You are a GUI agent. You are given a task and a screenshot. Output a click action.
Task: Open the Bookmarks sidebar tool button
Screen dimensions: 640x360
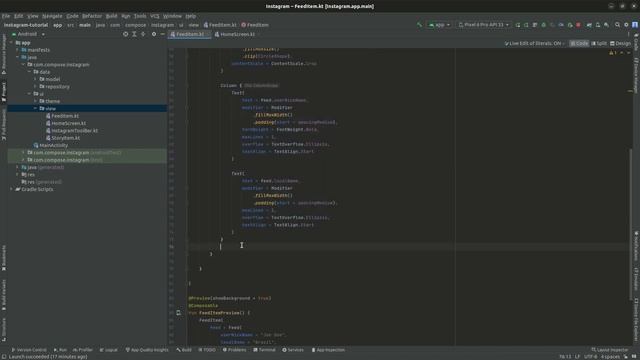tap(4, 258)
